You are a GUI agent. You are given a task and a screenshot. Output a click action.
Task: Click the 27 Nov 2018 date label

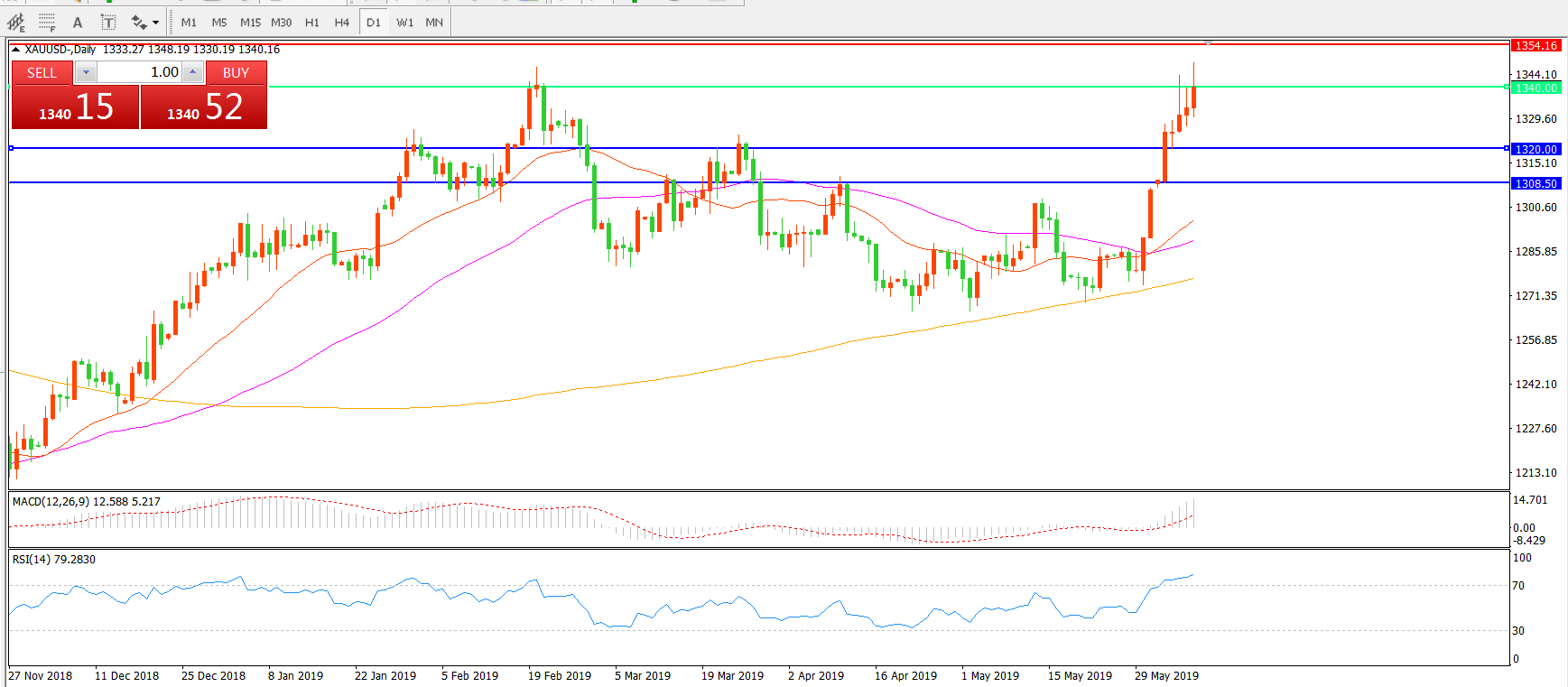point(41,675)
